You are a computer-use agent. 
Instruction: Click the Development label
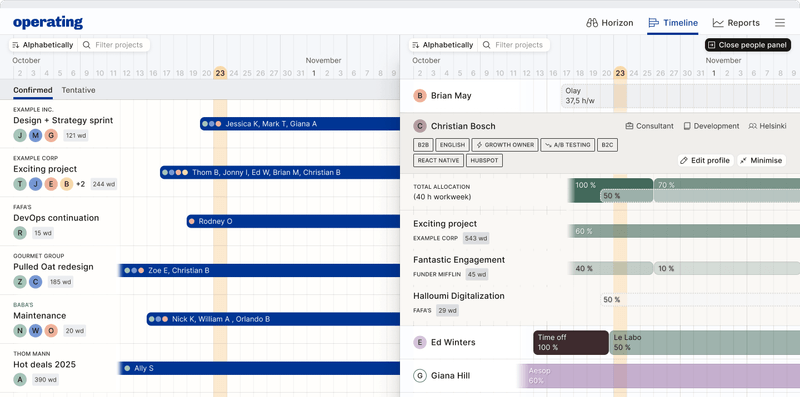tap(711, 126)
